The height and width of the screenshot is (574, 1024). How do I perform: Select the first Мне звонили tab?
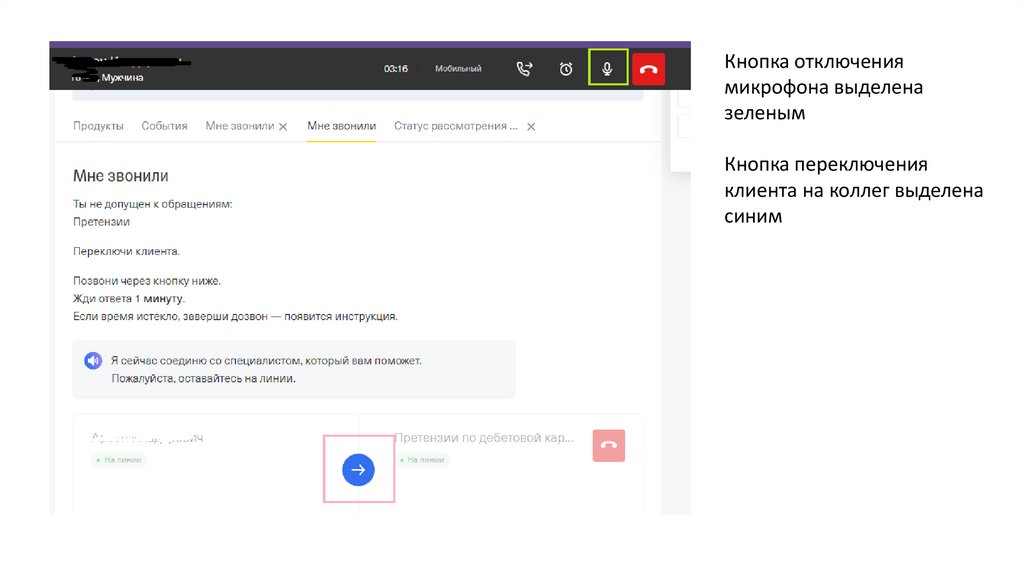click(238, 126)
